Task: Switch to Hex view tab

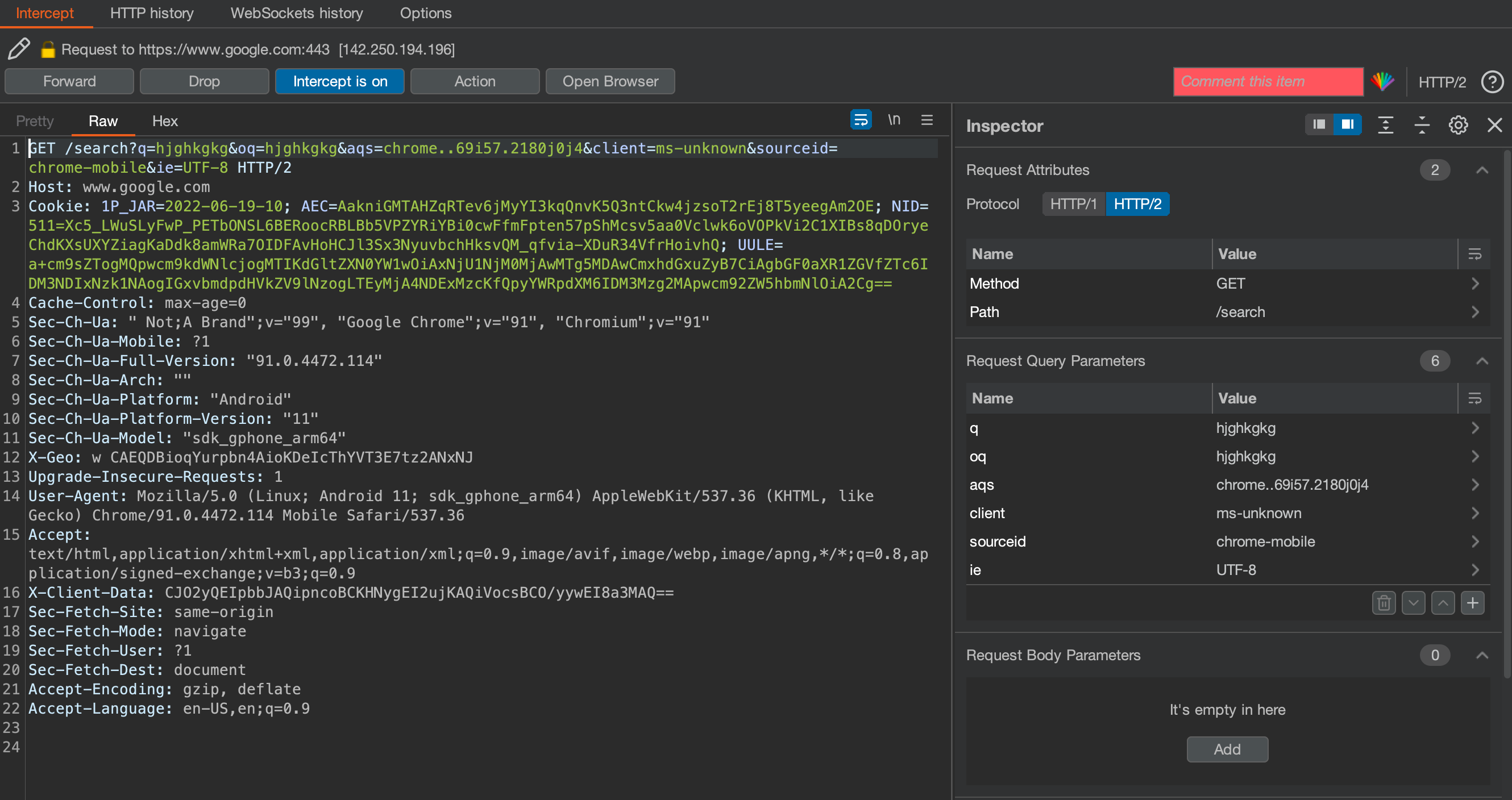Action: 165,121
